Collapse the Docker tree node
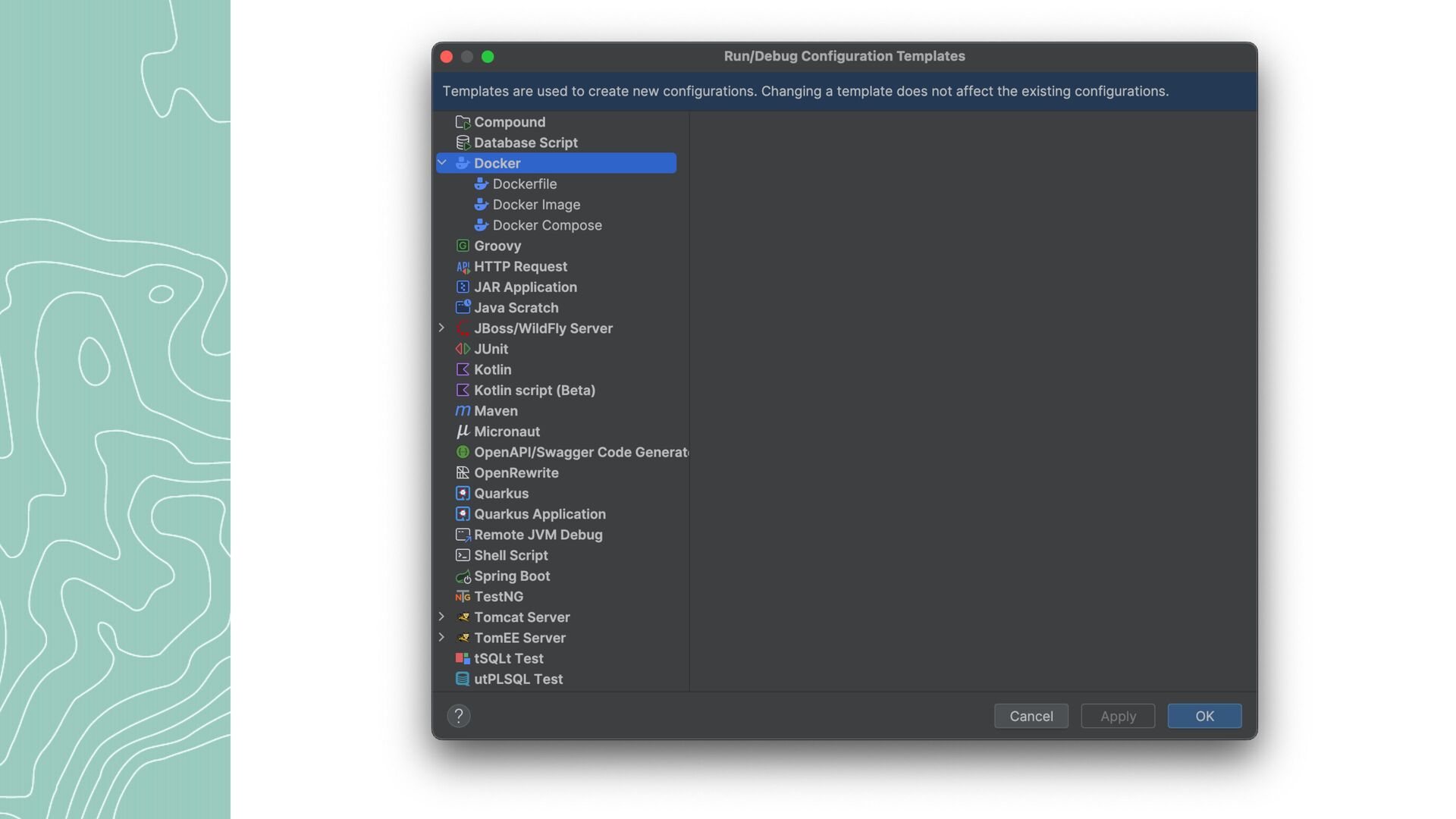The width and height of the screenshot is (1456, 819). coord(442,163)
